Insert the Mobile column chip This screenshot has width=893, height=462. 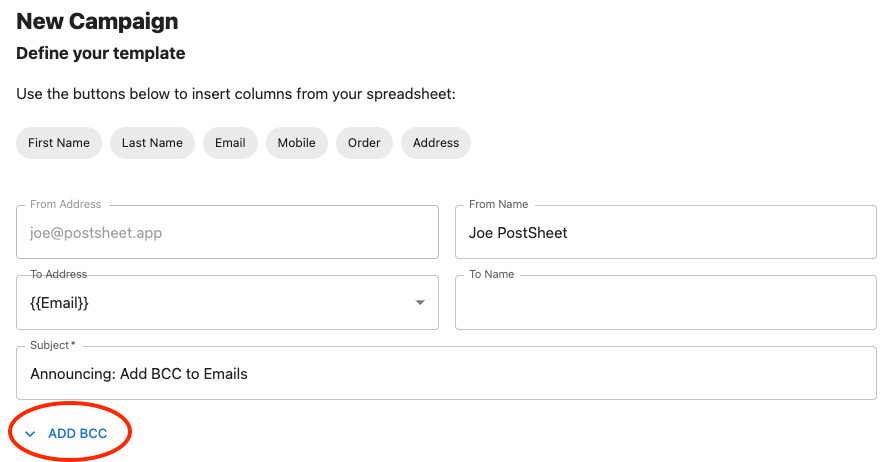pos(296,143)
